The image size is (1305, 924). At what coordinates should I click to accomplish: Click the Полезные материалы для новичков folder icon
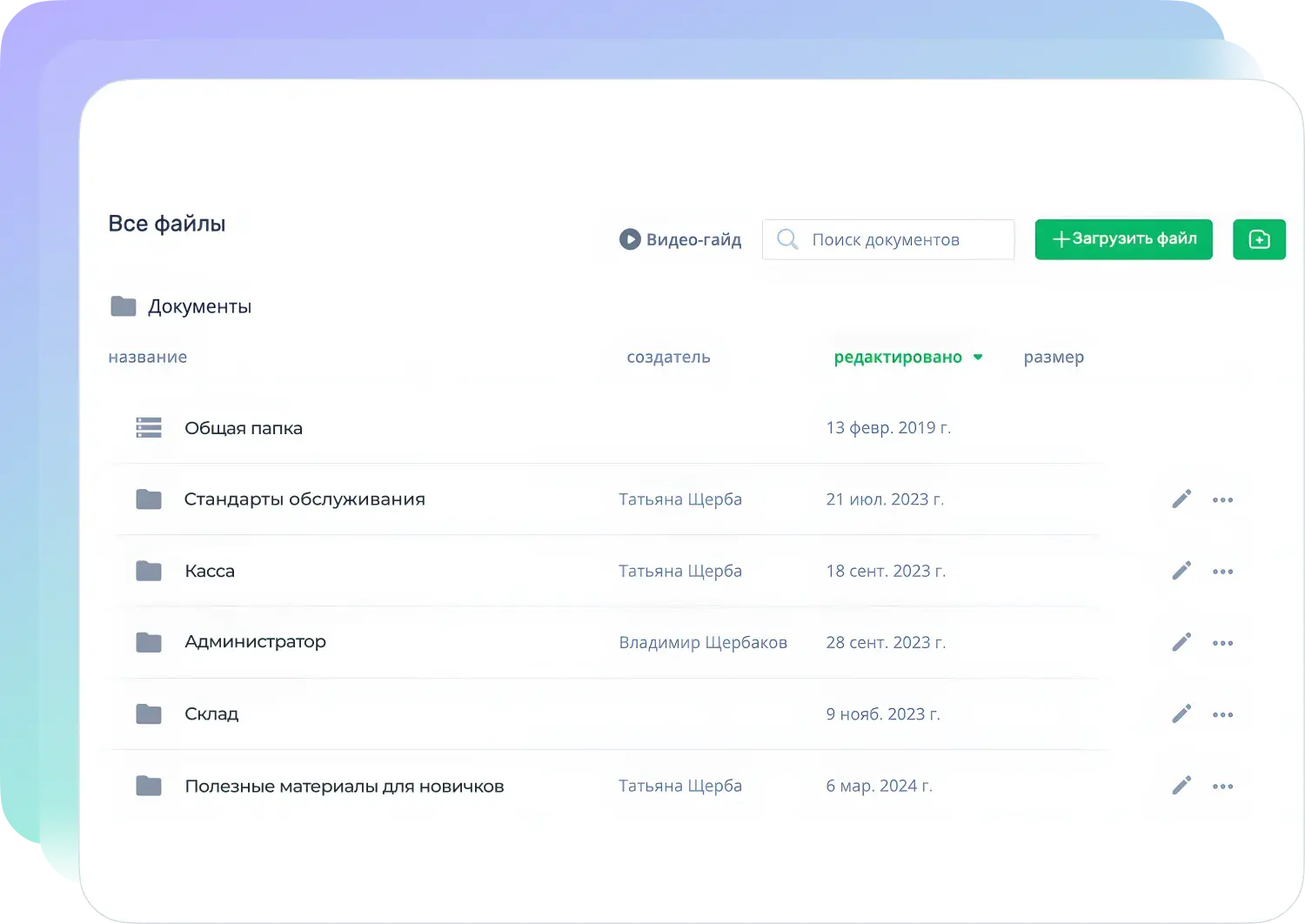(149, 786)
